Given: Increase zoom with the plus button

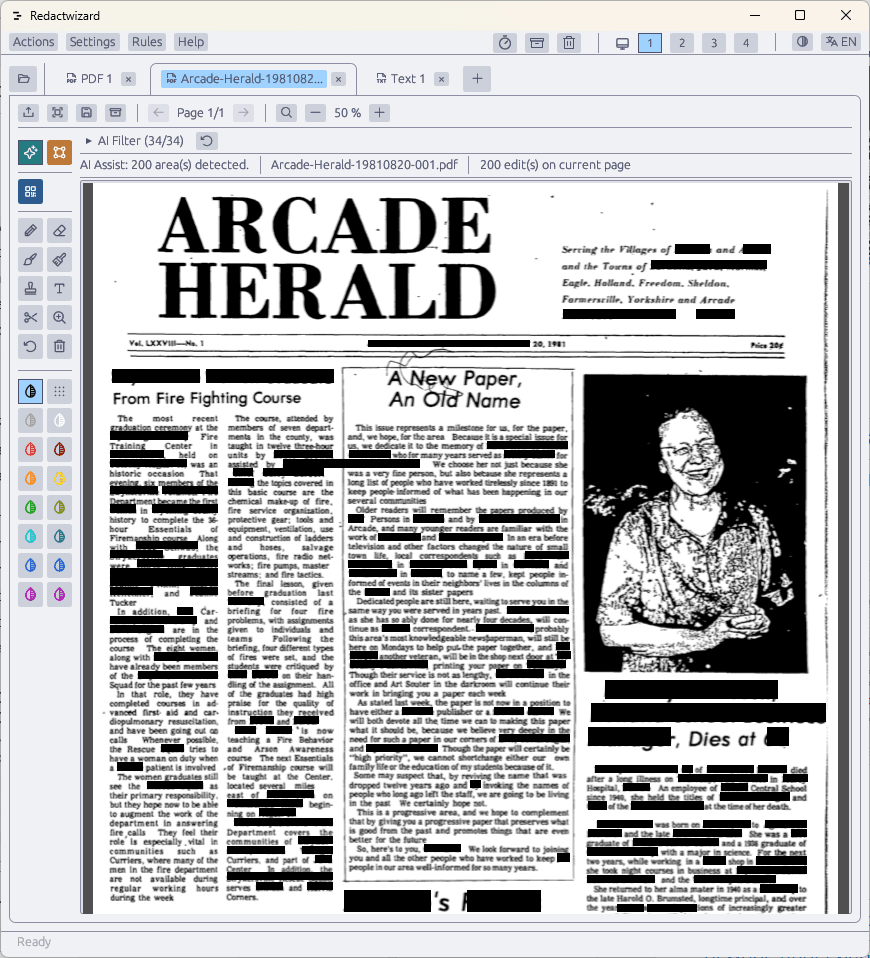Looking at the screenshot, I should click(x=379, y=112).
